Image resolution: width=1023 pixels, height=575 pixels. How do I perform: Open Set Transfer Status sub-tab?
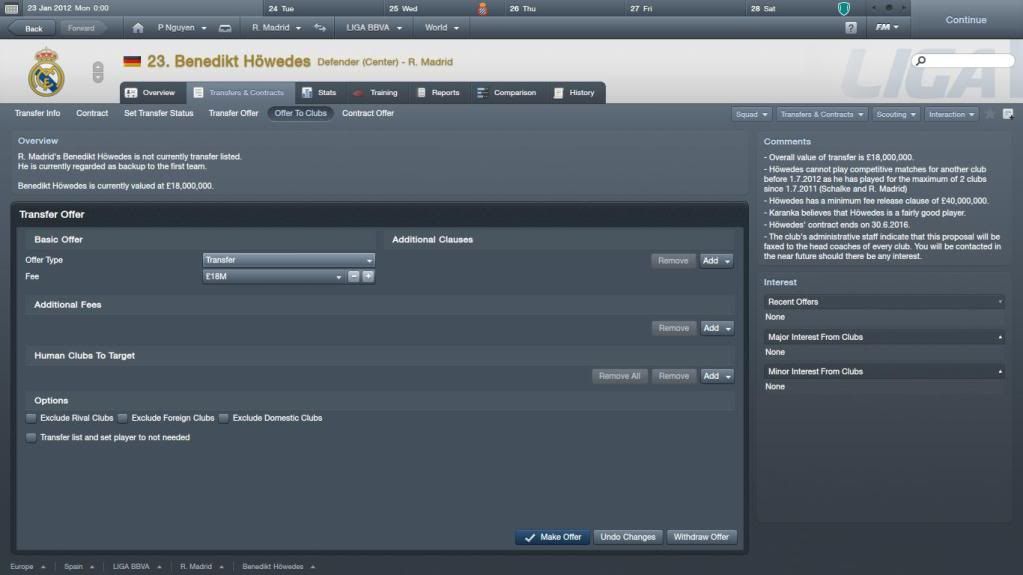159,114
